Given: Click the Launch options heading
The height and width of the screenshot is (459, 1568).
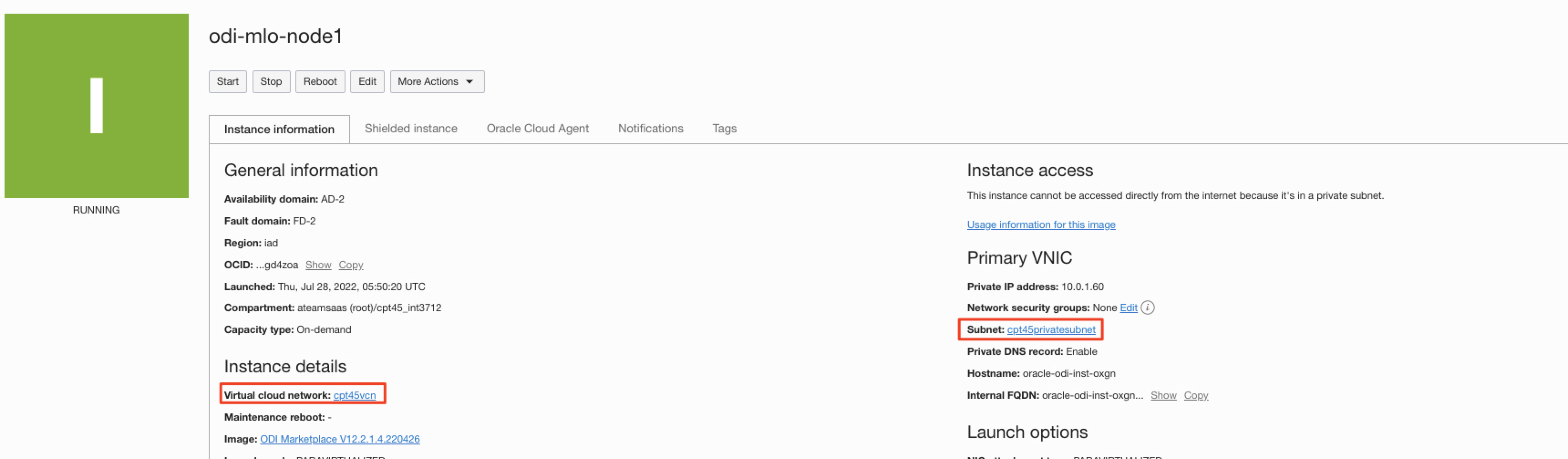Looking at the screenshot, I should pyautogui.click(x=1027, y=432).
